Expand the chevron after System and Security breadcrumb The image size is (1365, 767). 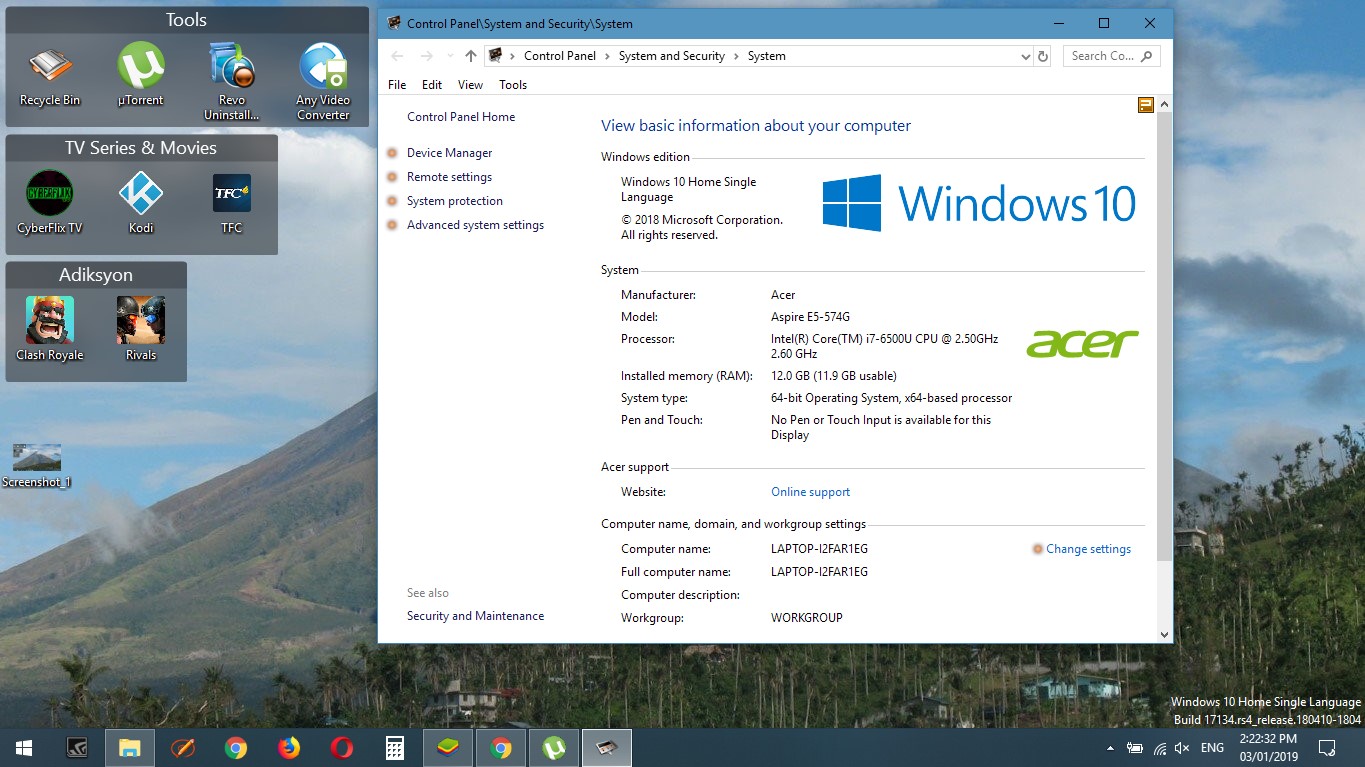(x=736, y=56)
